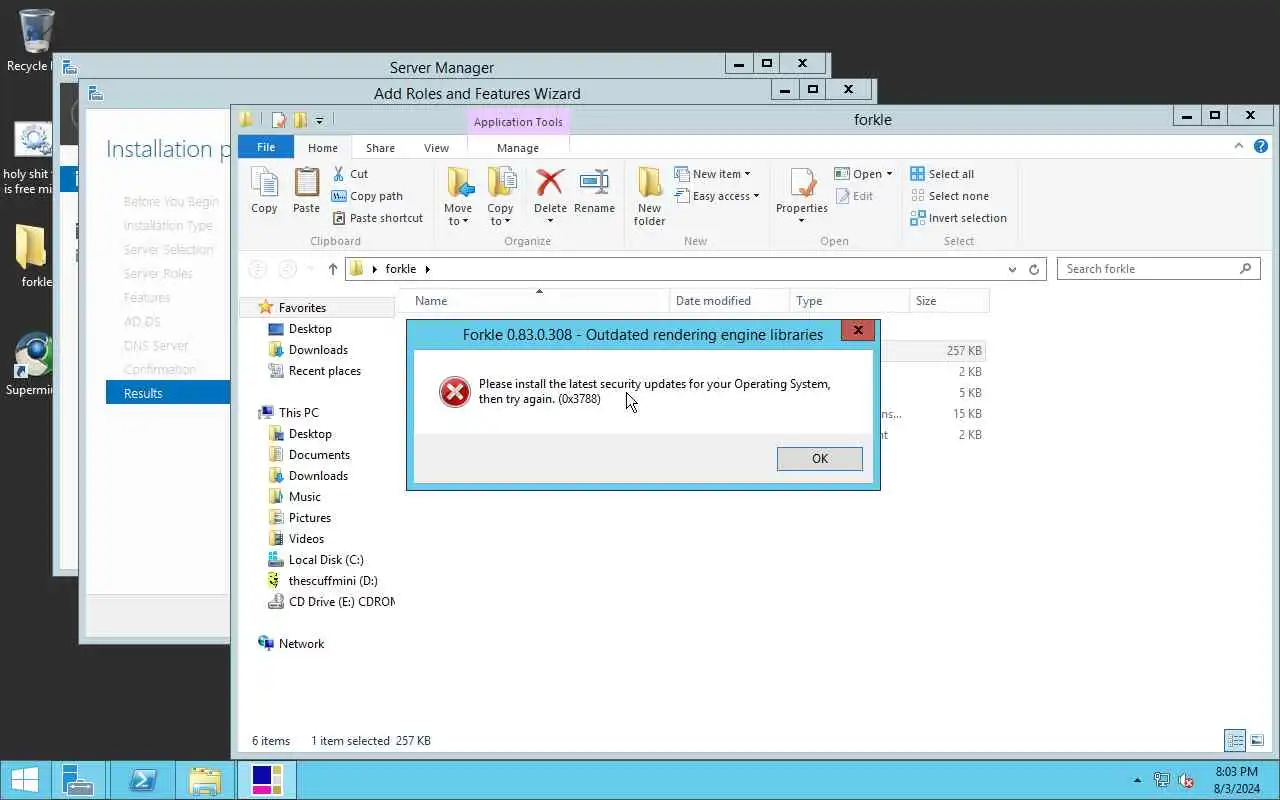This screenshot has height=800, width=1280.
Task: Click the Paste ribbon icon
Action: [x=306, y=190]
